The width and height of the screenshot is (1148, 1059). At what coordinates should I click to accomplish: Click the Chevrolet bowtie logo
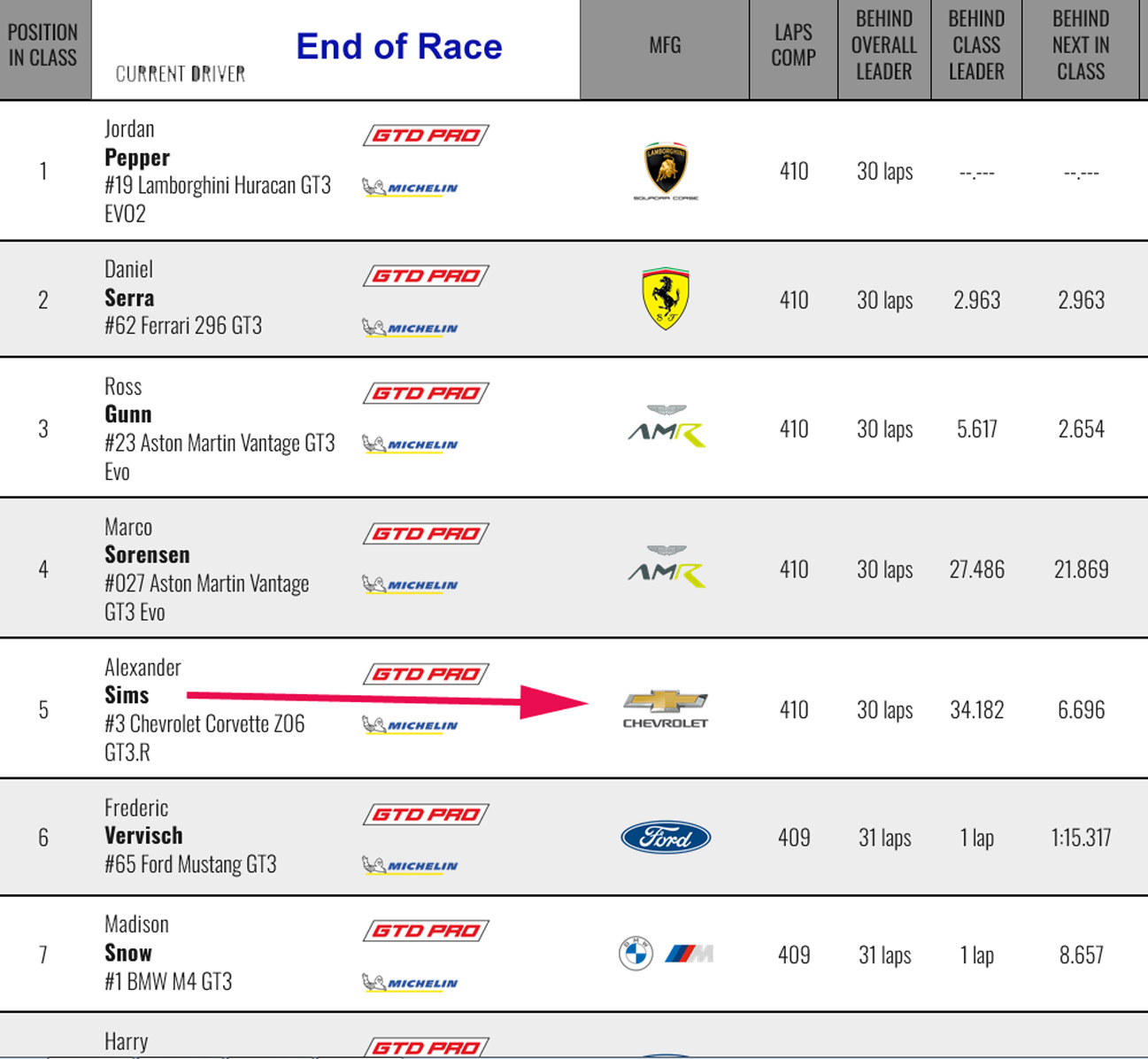pos(666,707)
